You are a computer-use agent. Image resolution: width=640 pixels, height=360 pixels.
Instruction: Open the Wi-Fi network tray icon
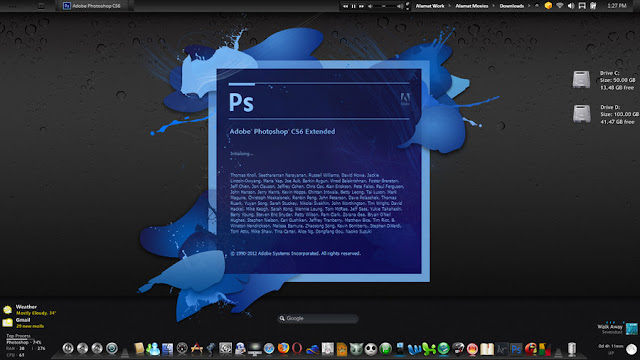click(x=560, y=5)
